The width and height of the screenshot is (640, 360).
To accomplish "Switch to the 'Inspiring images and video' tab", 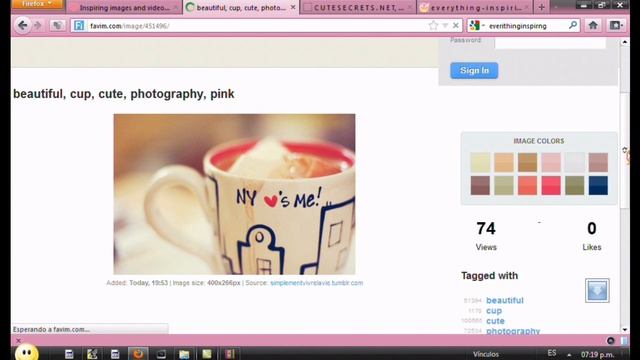I will [x=124, y=7].
